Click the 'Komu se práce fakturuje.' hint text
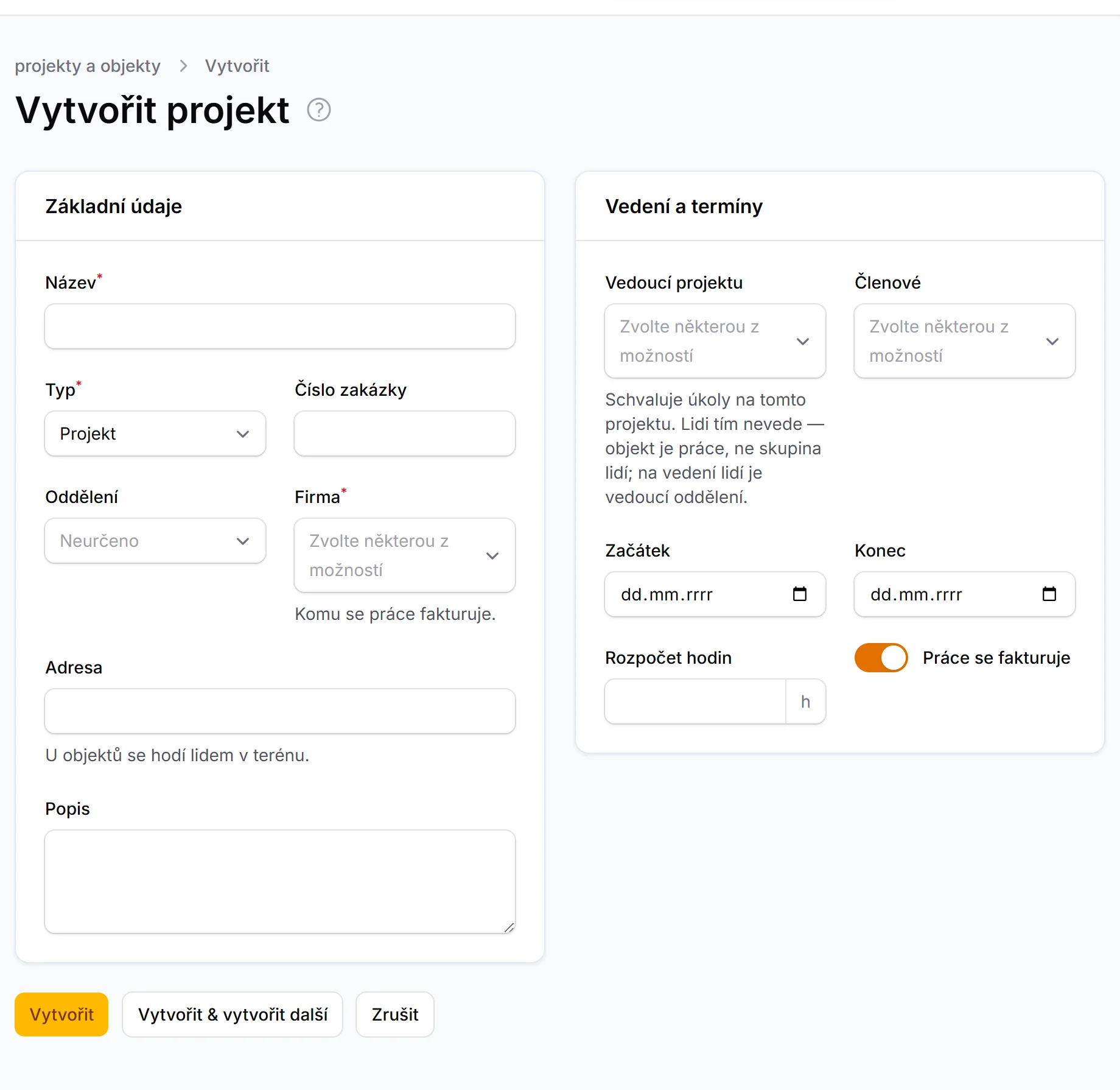 pos(395,614)
